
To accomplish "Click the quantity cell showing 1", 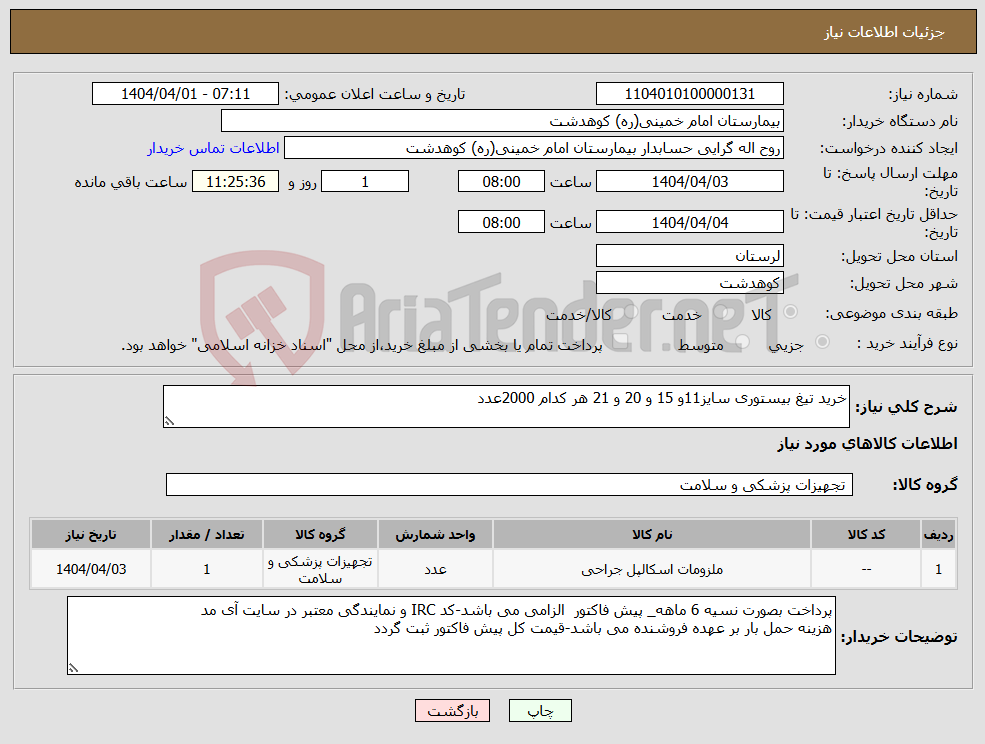I will click(x=206, y=569).
